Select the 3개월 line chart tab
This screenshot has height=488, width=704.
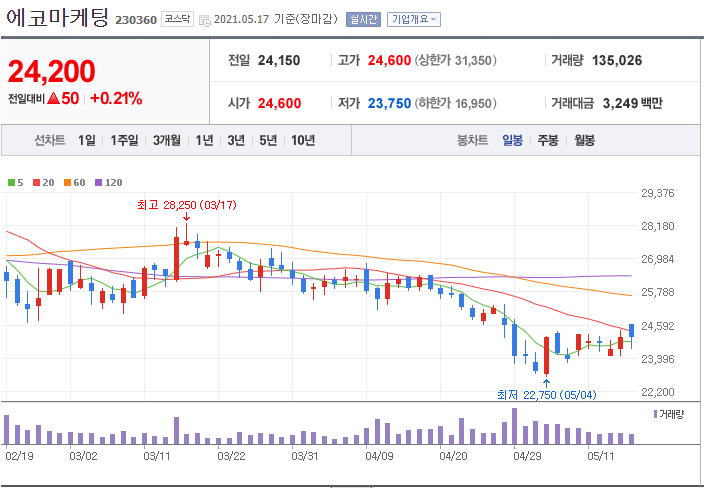point(167,141)
